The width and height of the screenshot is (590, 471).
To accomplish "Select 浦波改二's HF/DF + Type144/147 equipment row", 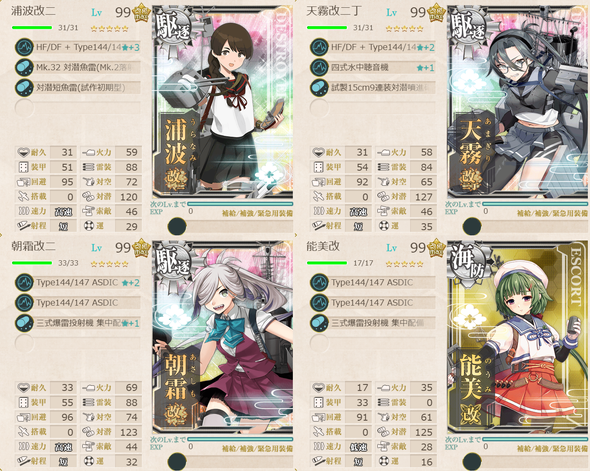I will tap(78, 47).
